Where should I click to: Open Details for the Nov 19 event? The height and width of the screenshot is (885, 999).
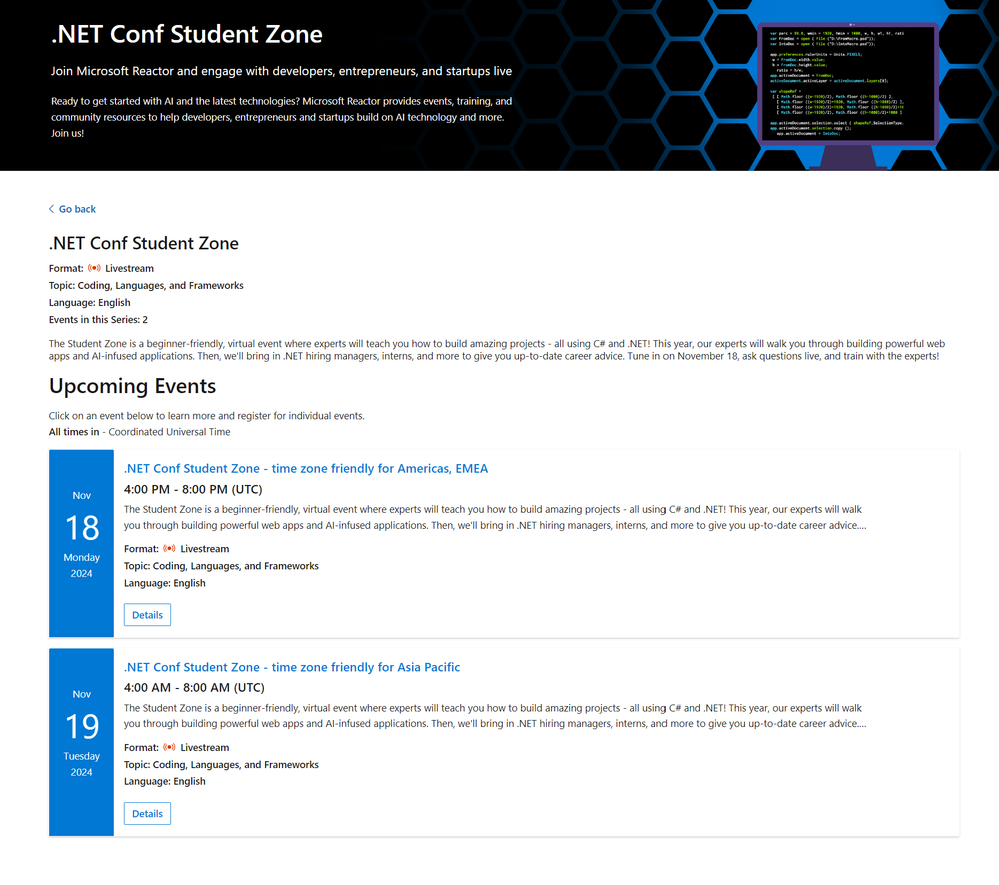tap(147, 814)
